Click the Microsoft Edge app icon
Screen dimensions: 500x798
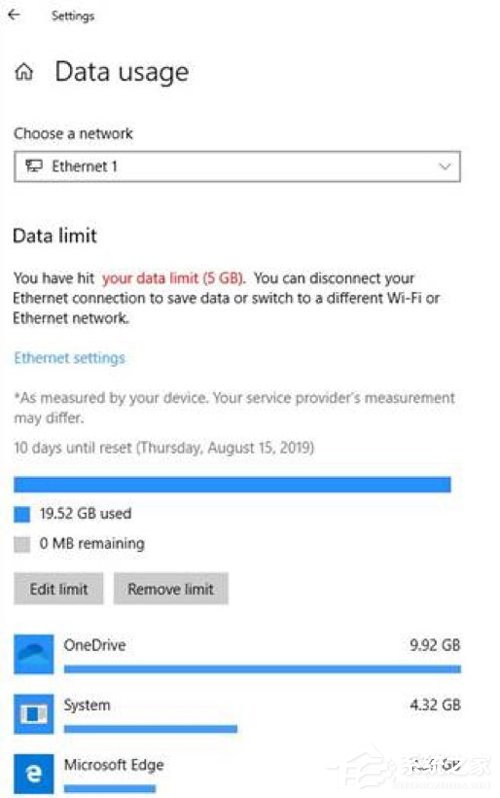point(34,774)
